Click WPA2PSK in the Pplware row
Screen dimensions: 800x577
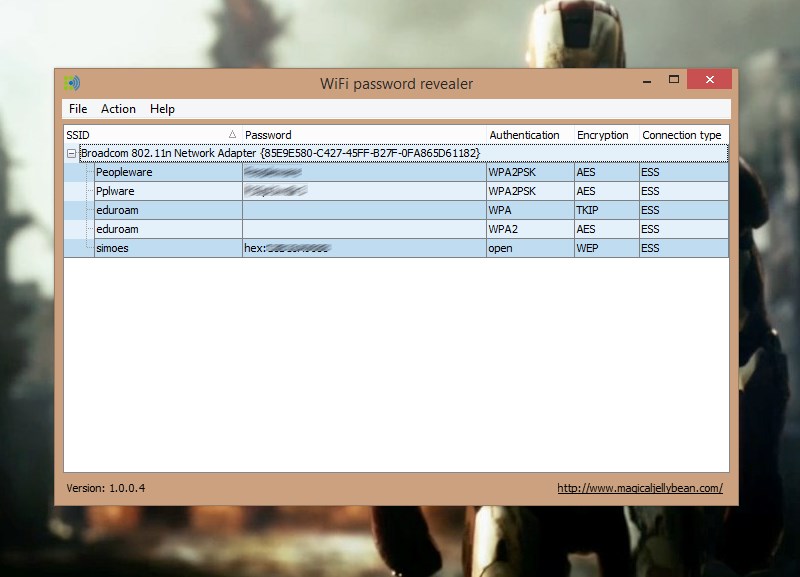tap(512, 191)
